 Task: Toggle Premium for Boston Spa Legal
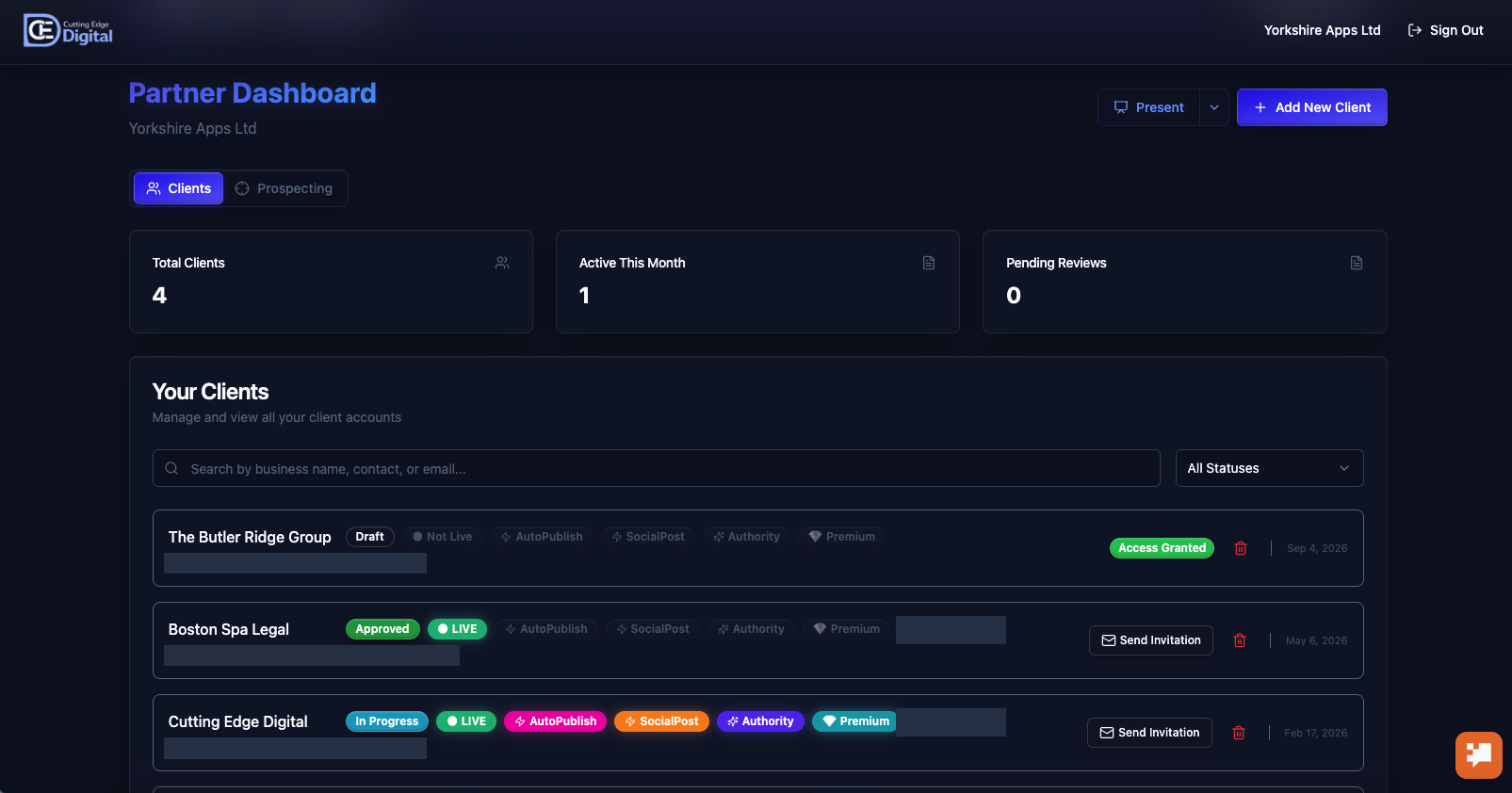pyautogui.click(x=846, y=629)
